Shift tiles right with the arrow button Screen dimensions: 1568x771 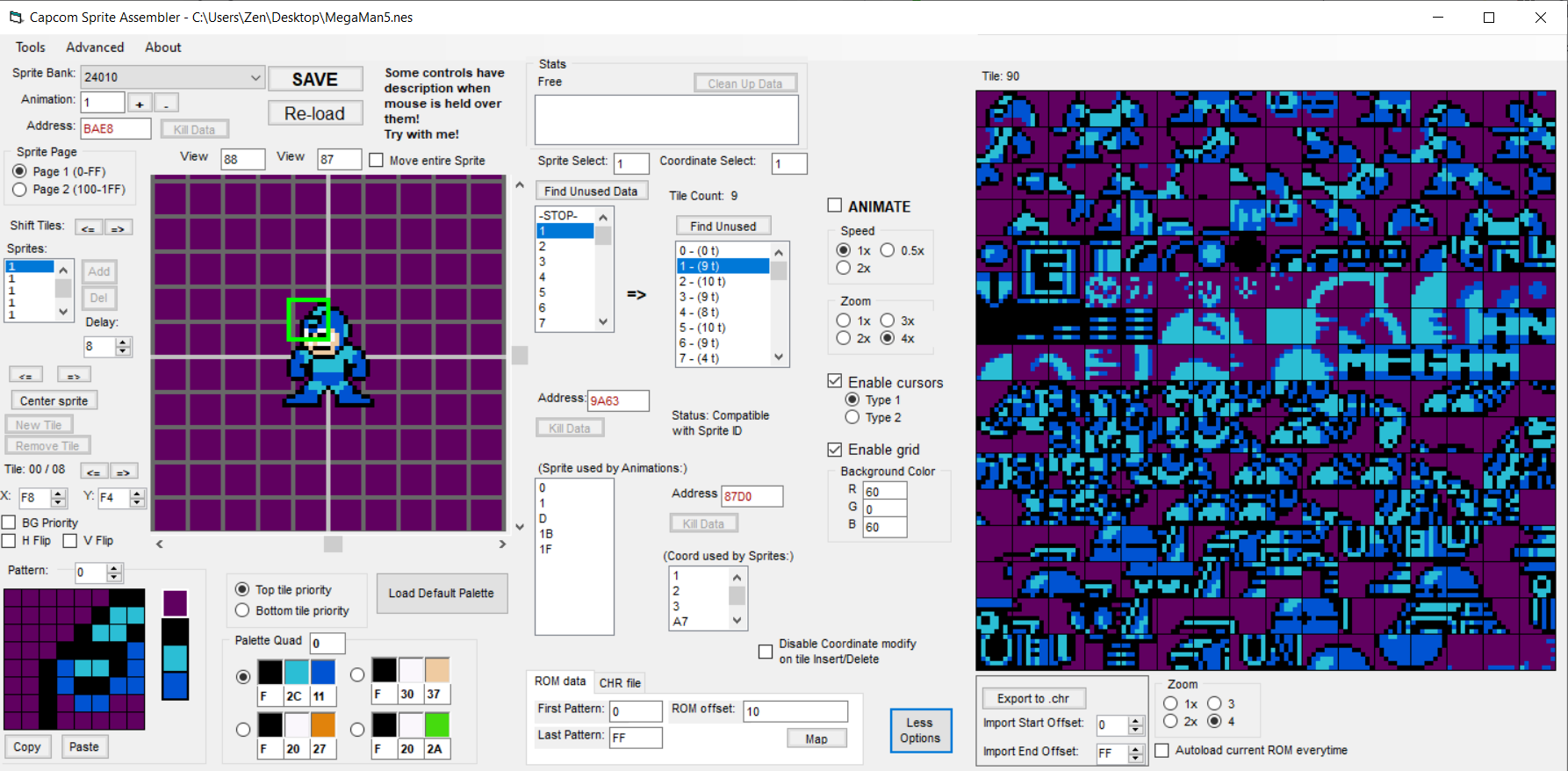[119, 227]
